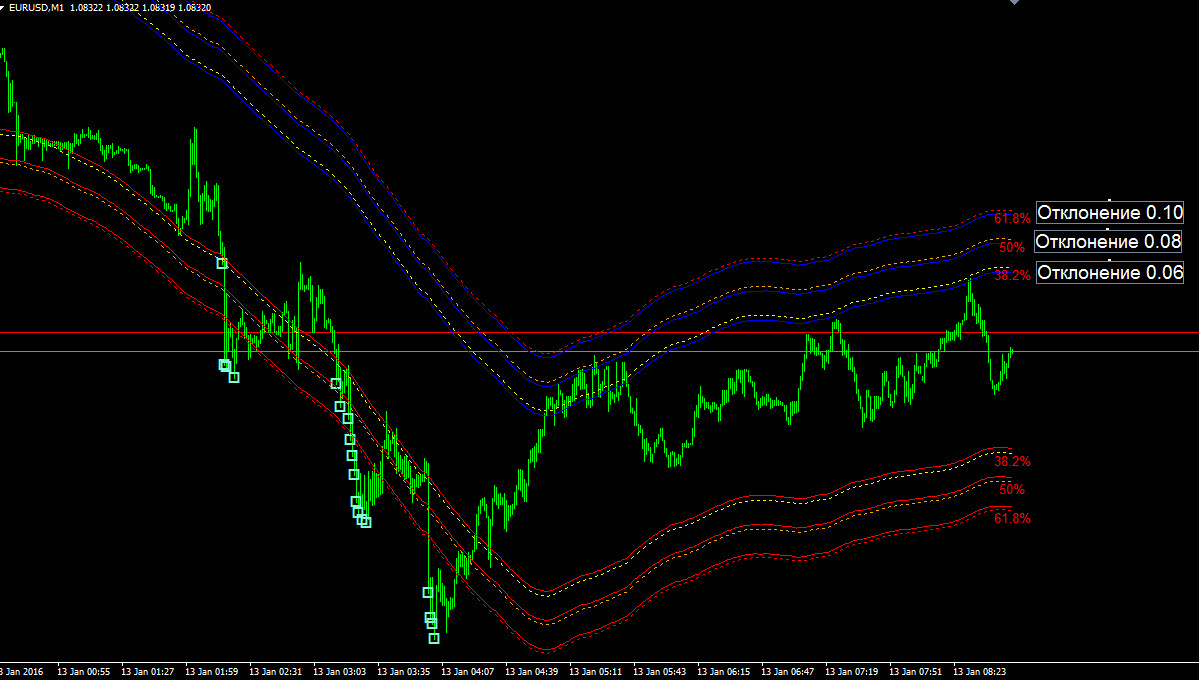Click the 13 Jan 03:35 time label
Viewport: 1199px width, 680px height.
pos(404,672)
